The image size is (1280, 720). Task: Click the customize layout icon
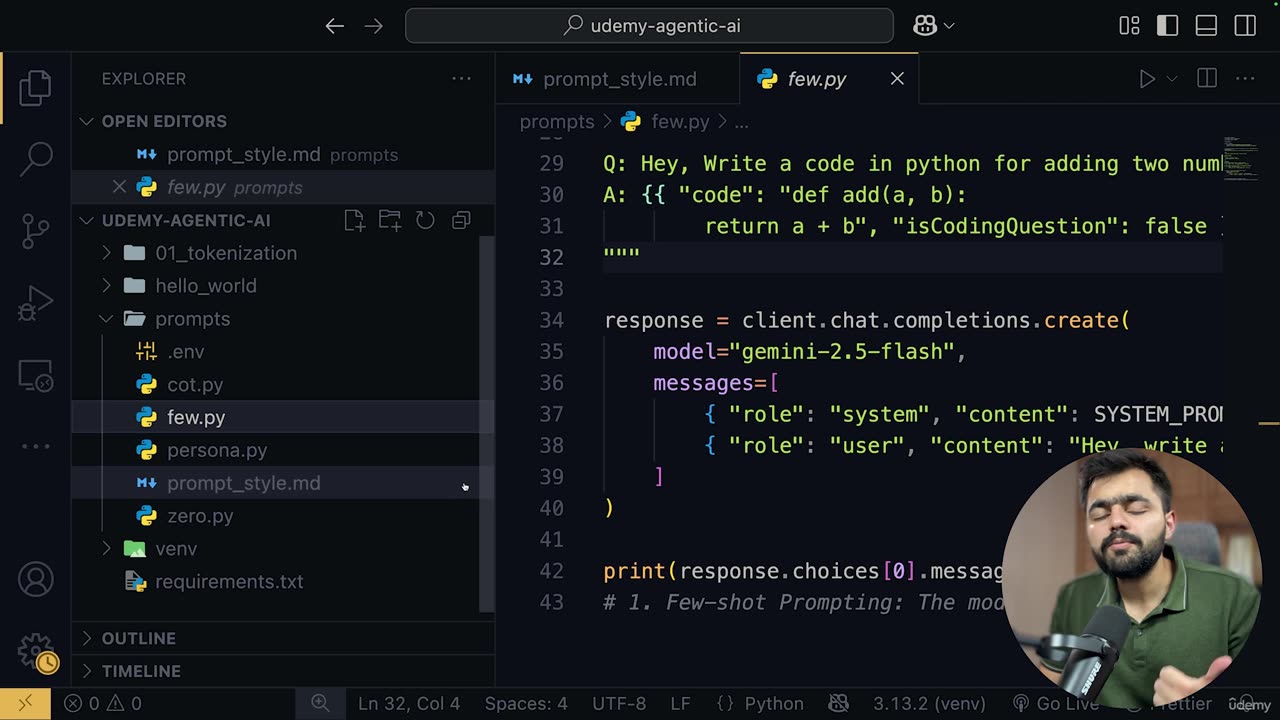coord(1129,26)
